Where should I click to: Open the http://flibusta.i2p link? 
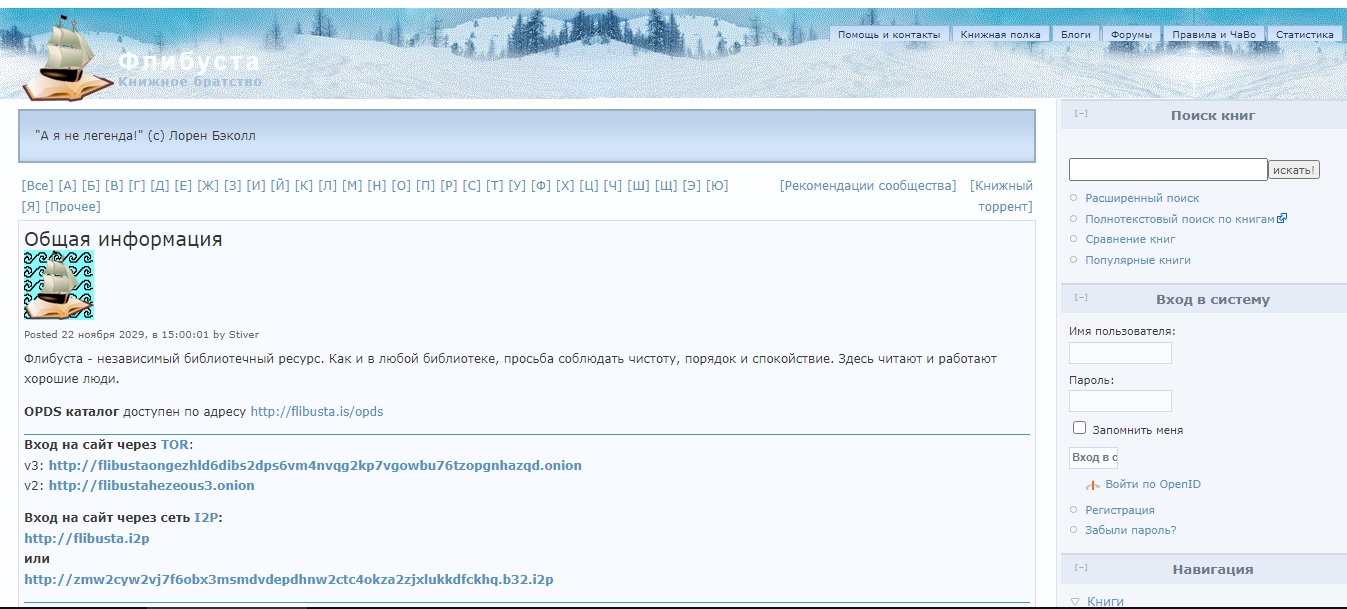click(87, 538)
